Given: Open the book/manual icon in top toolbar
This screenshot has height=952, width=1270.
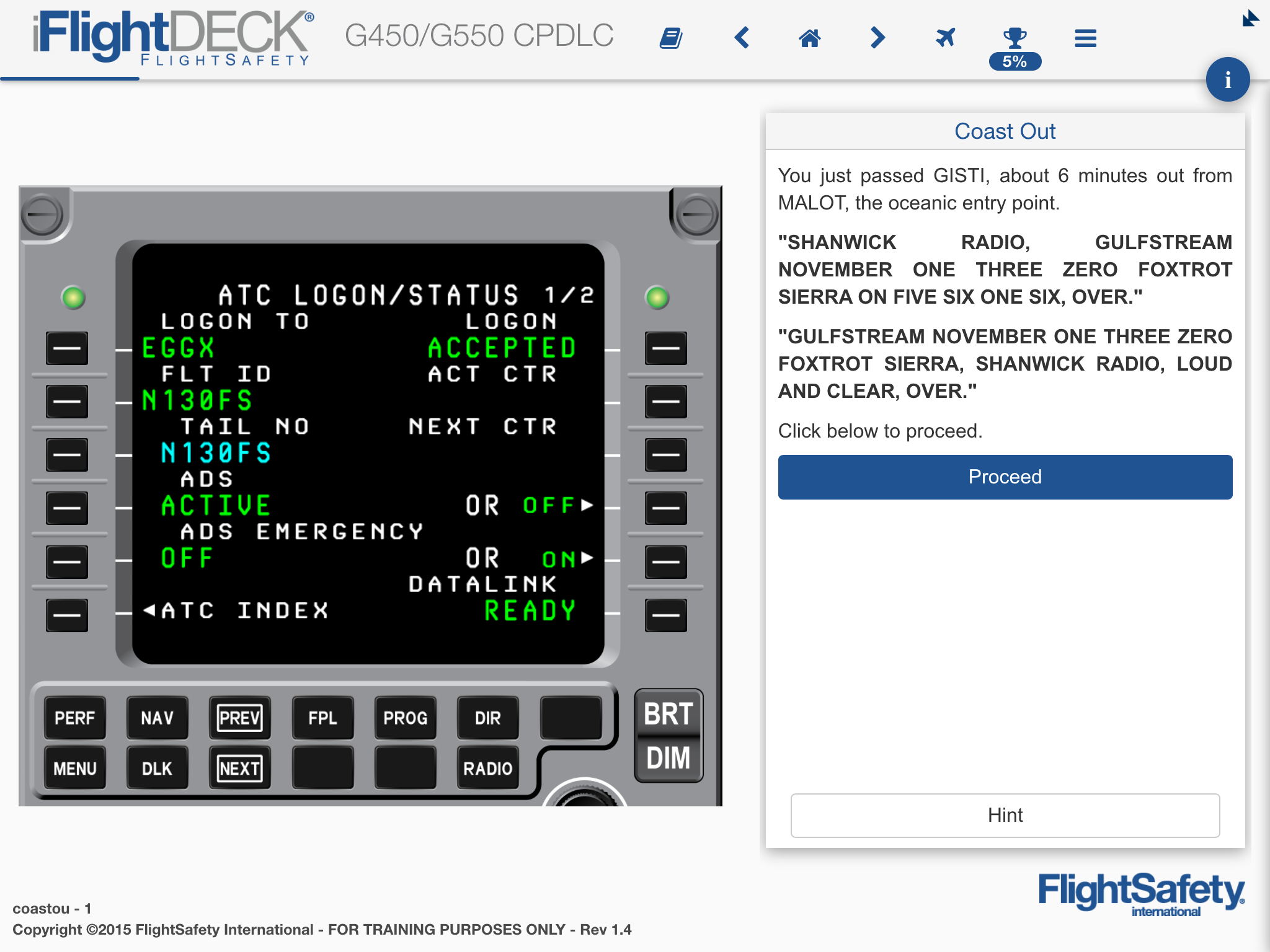Looking at the screenshot, I should tap(671, 38).
